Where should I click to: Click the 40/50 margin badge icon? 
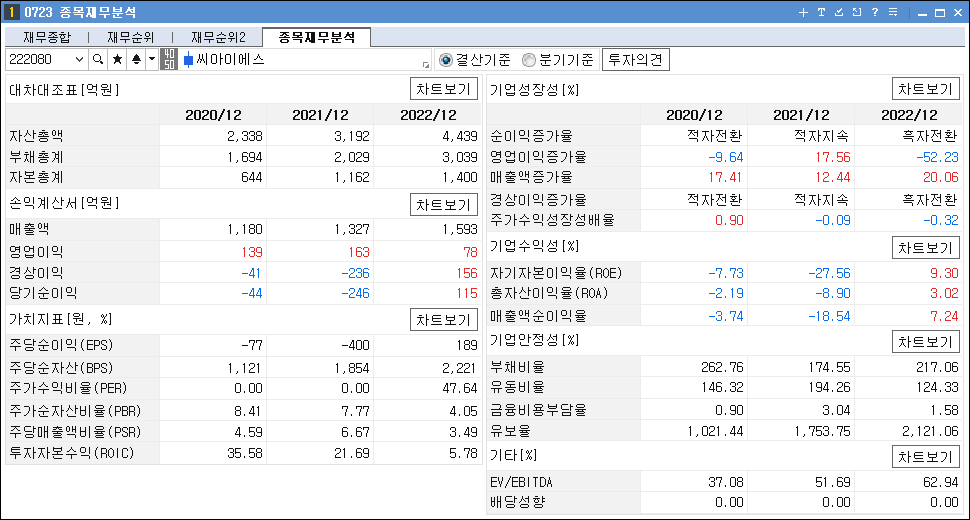click(x=169, y=59)
